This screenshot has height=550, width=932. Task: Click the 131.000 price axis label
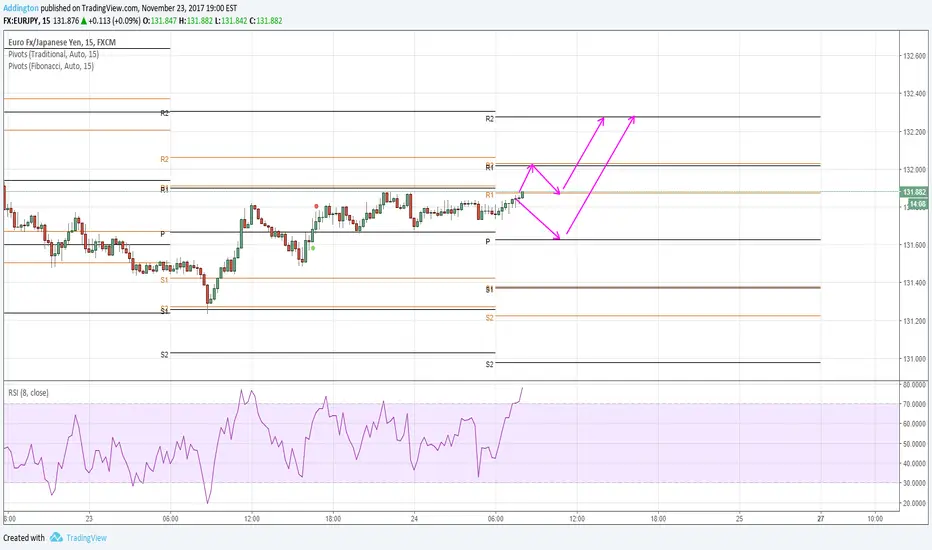914,359
